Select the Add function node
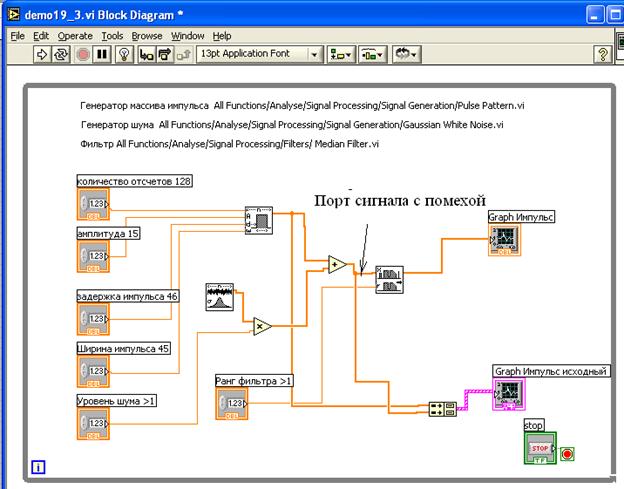Screen dimensions: 624x489 point(337,264)
